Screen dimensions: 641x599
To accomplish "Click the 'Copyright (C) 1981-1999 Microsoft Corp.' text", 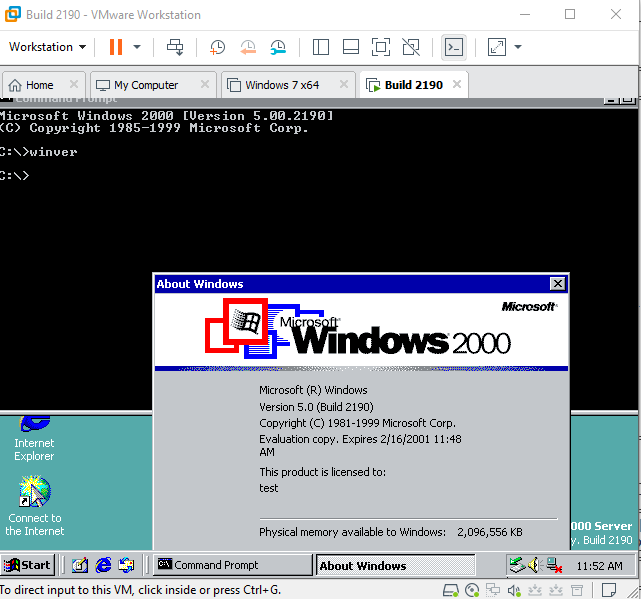I will click(x=357, y=423).
